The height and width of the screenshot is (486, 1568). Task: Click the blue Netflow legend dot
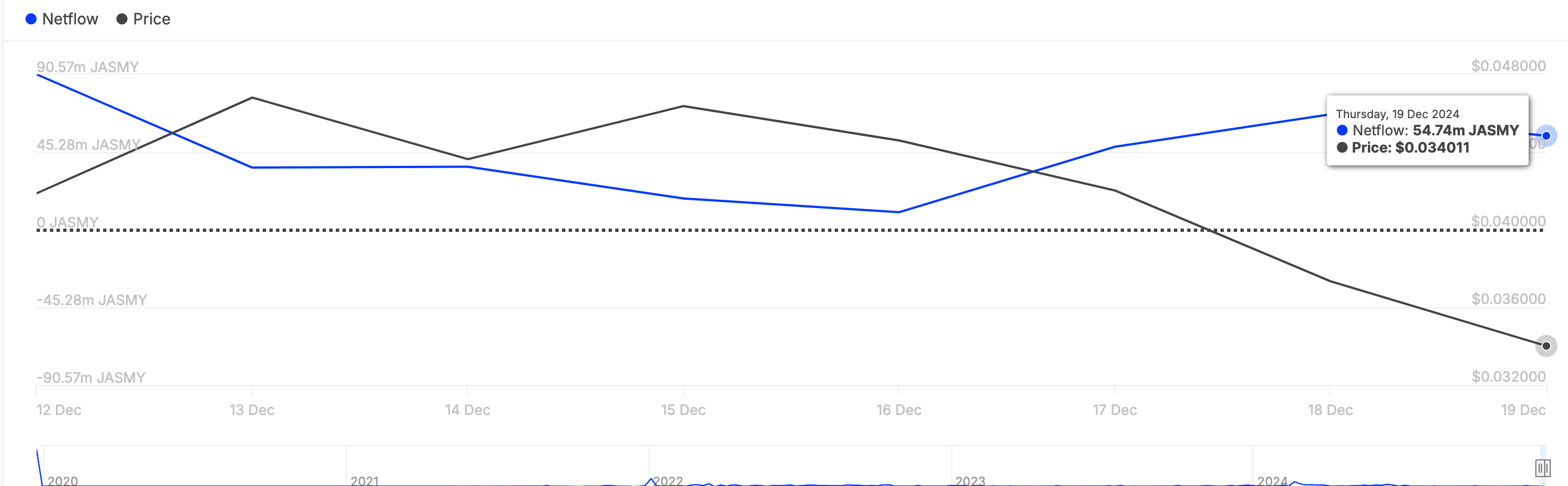[x=31, y=19]
